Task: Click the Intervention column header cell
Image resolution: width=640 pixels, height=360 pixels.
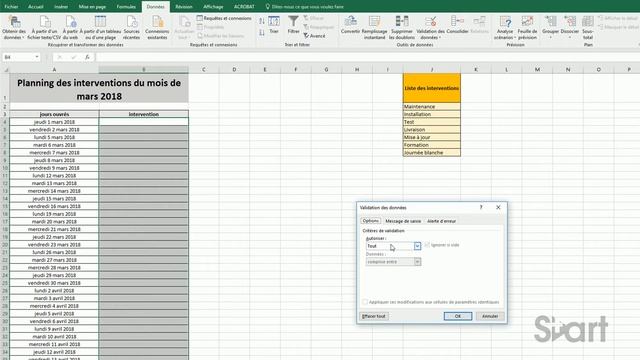Action: (144, 114)
